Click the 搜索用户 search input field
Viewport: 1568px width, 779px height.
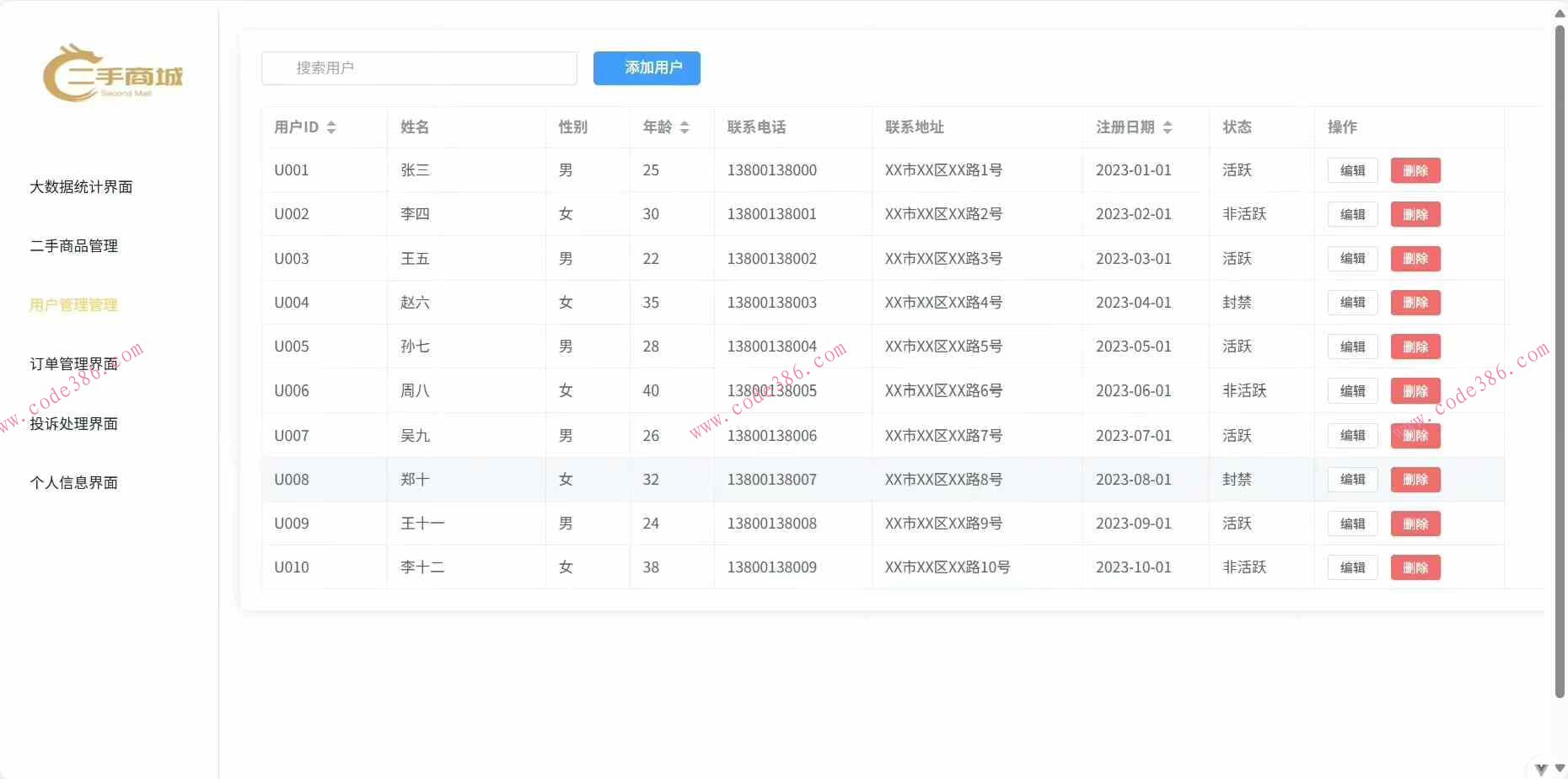tap(419, 68)
